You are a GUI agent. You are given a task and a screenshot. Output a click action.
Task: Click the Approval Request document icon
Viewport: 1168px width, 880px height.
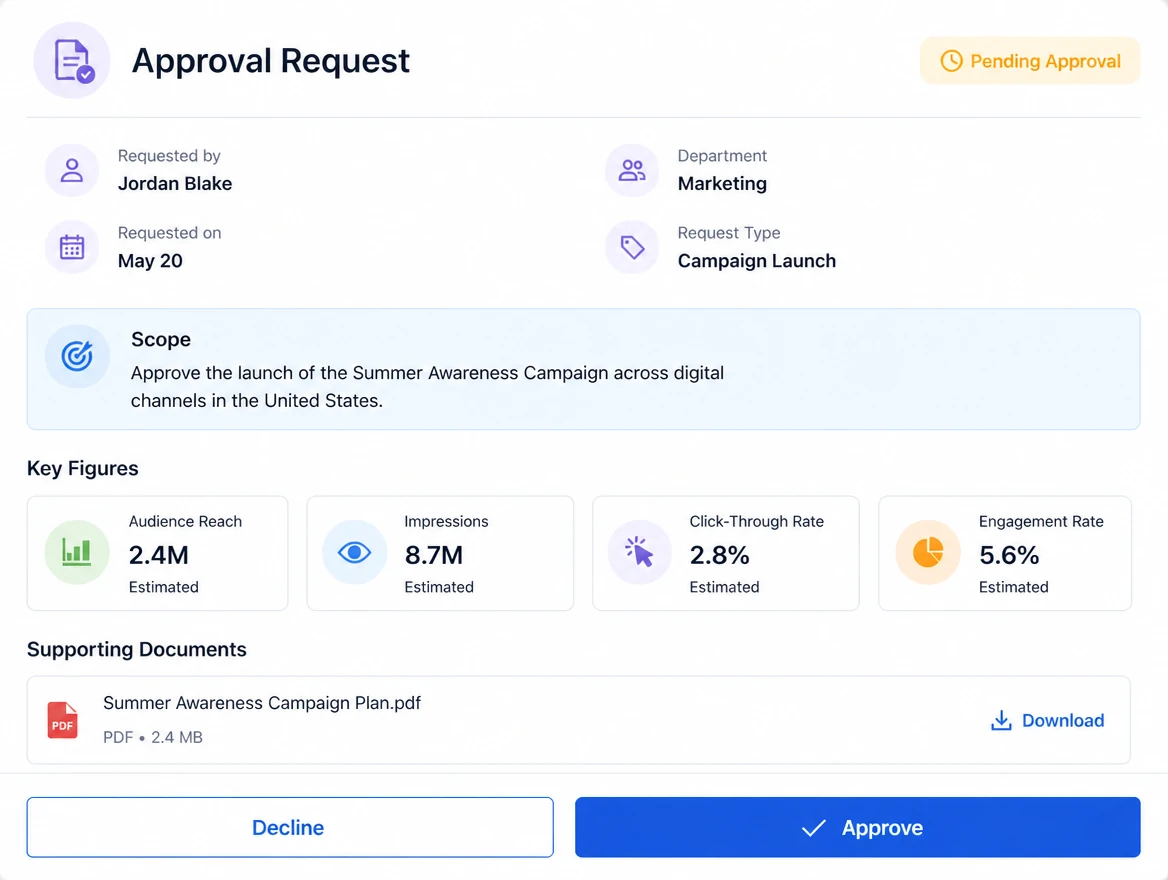(72, 60)
